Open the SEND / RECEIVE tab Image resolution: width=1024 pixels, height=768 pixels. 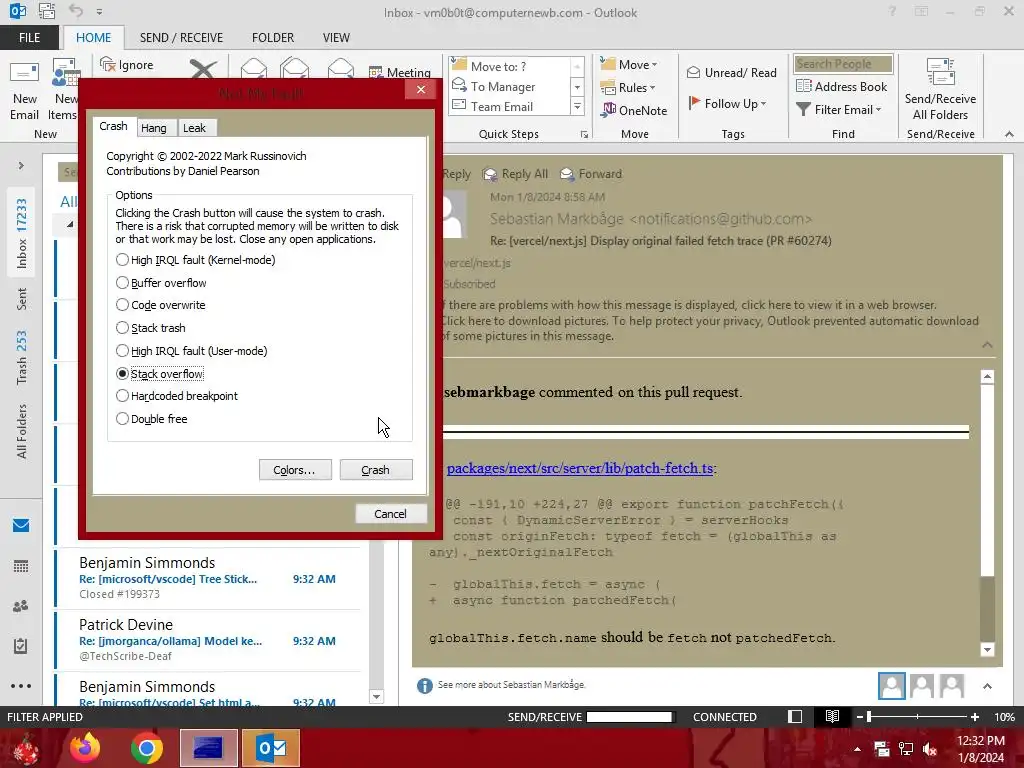pos(181,37)
